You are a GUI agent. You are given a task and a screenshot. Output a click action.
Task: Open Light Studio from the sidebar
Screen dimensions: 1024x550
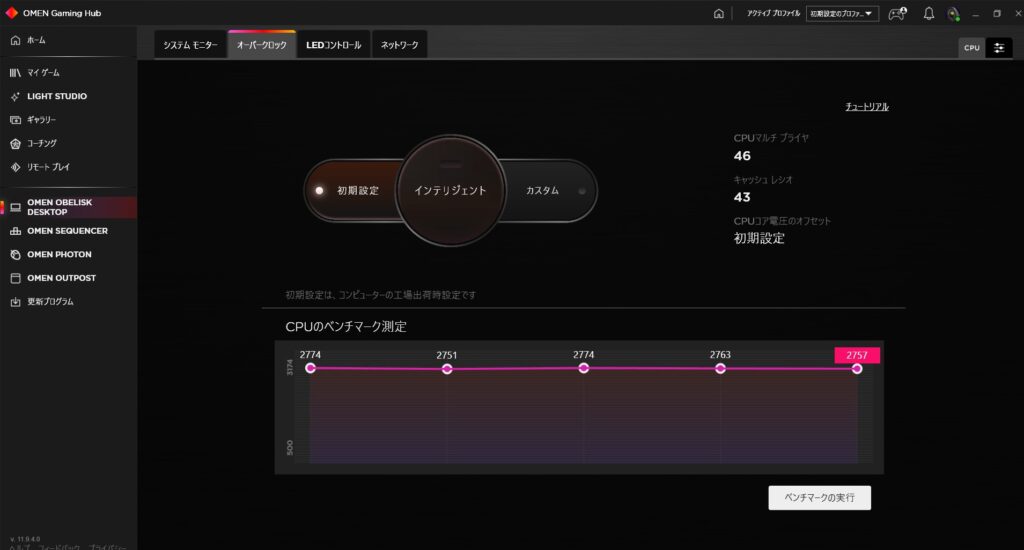[57, 96]
